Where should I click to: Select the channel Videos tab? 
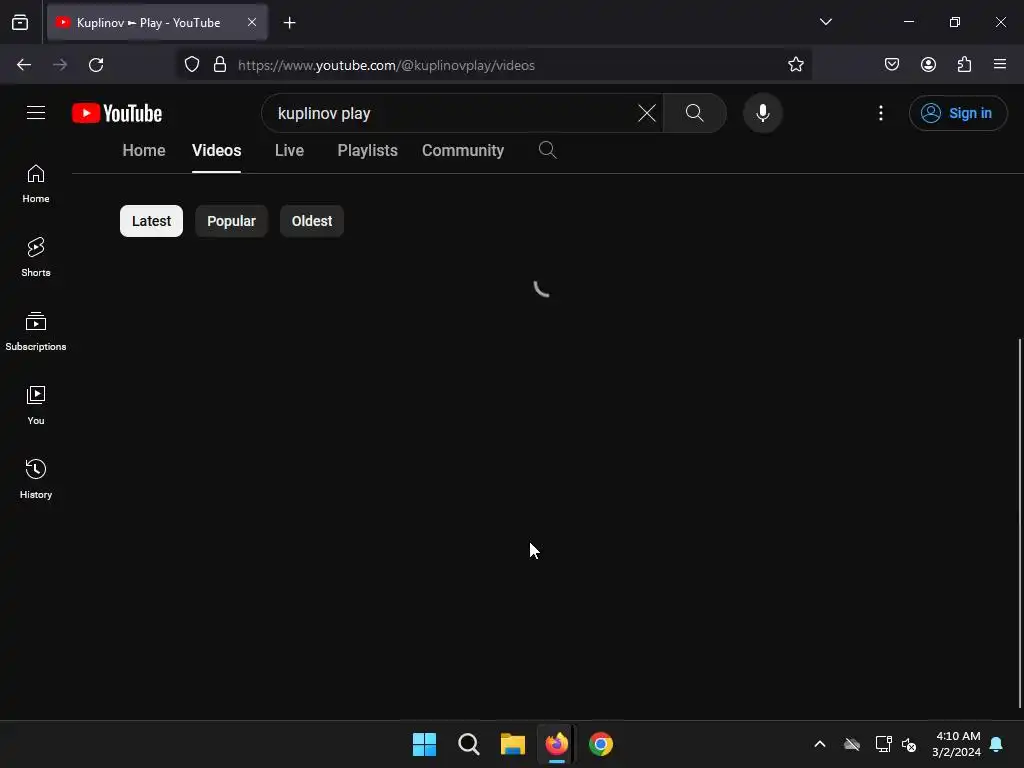(217, 151)
